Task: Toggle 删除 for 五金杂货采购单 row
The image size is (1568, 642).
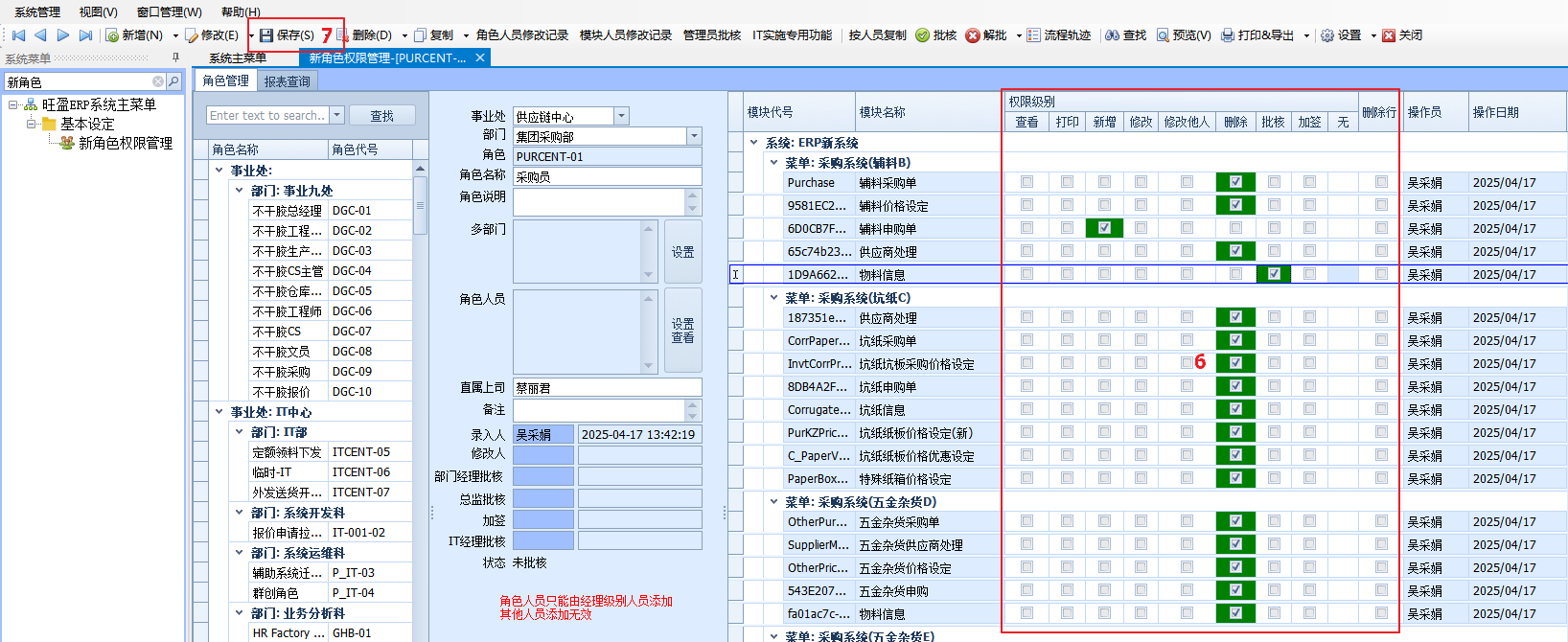Action: tap(1235, 521)
